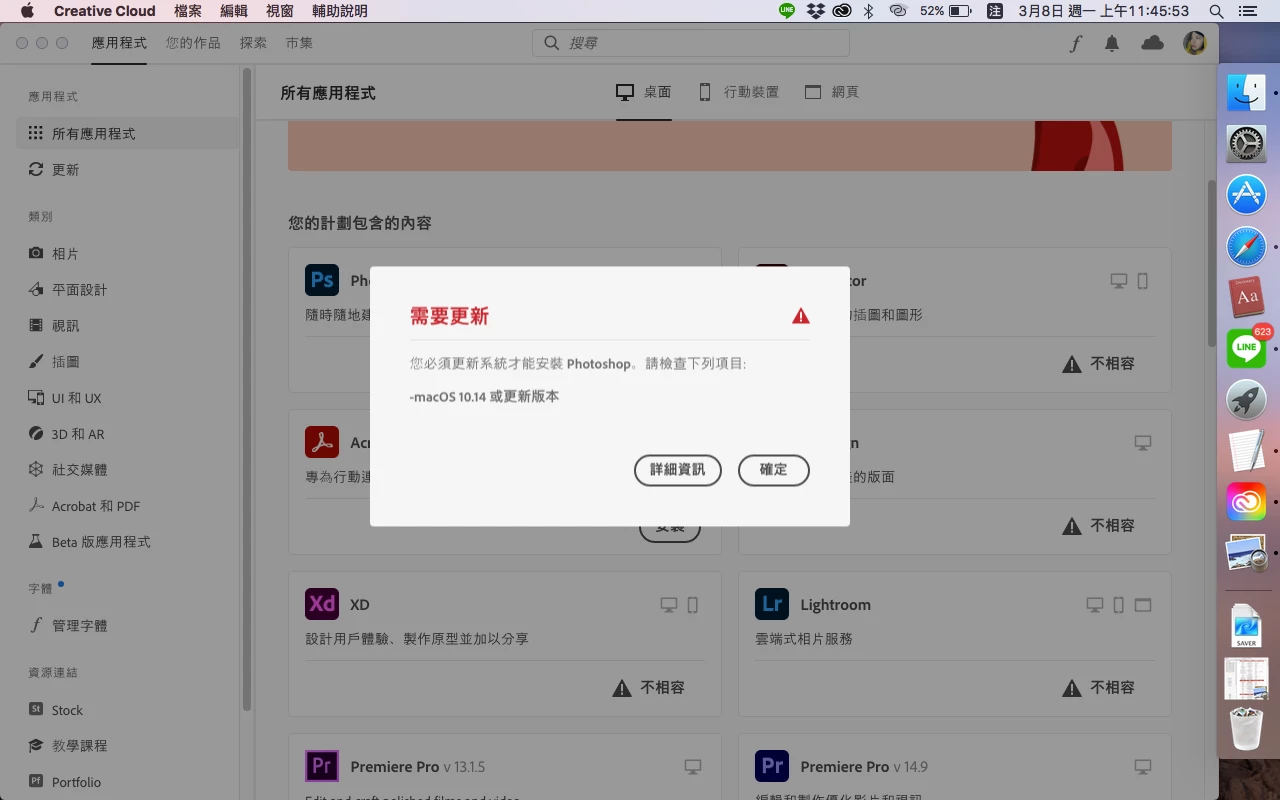Click the Lightroom card desktop platform icon
The width and height of the screenshot is (1280, 800).
[1095, 605]
